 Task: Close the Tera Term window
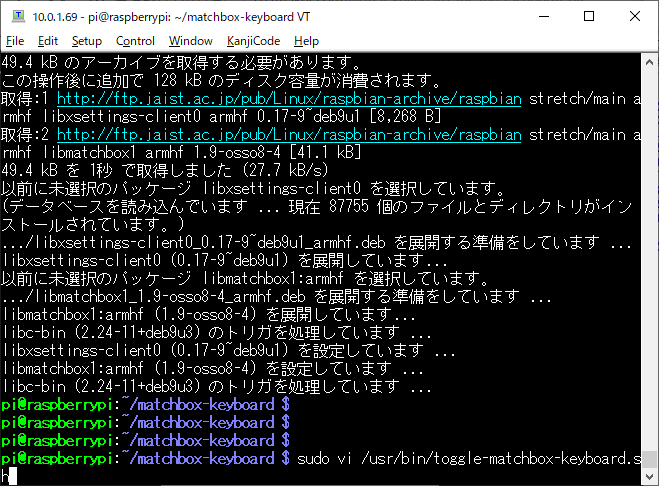coord(635,16)
